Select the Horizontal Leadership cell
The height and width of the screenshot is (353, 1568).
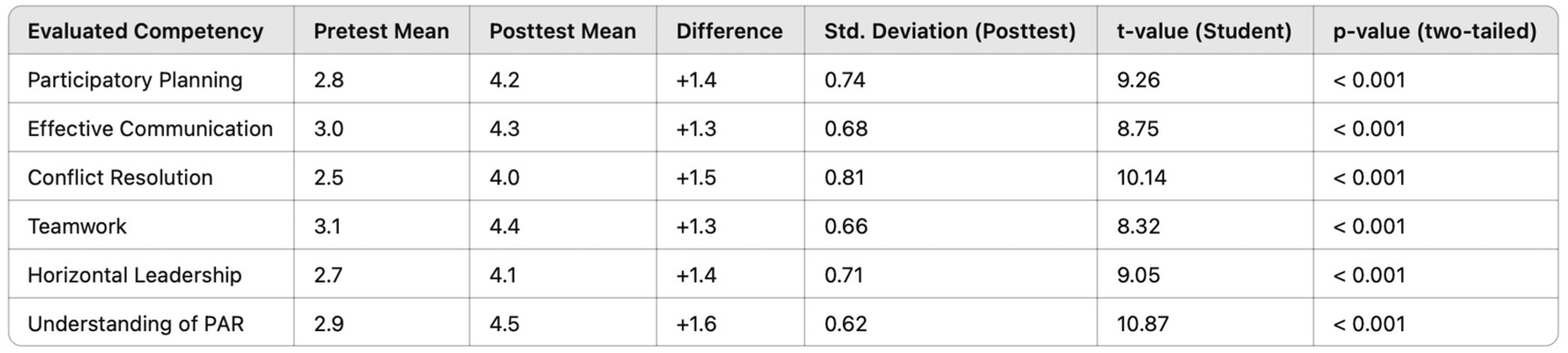(134, 274)
